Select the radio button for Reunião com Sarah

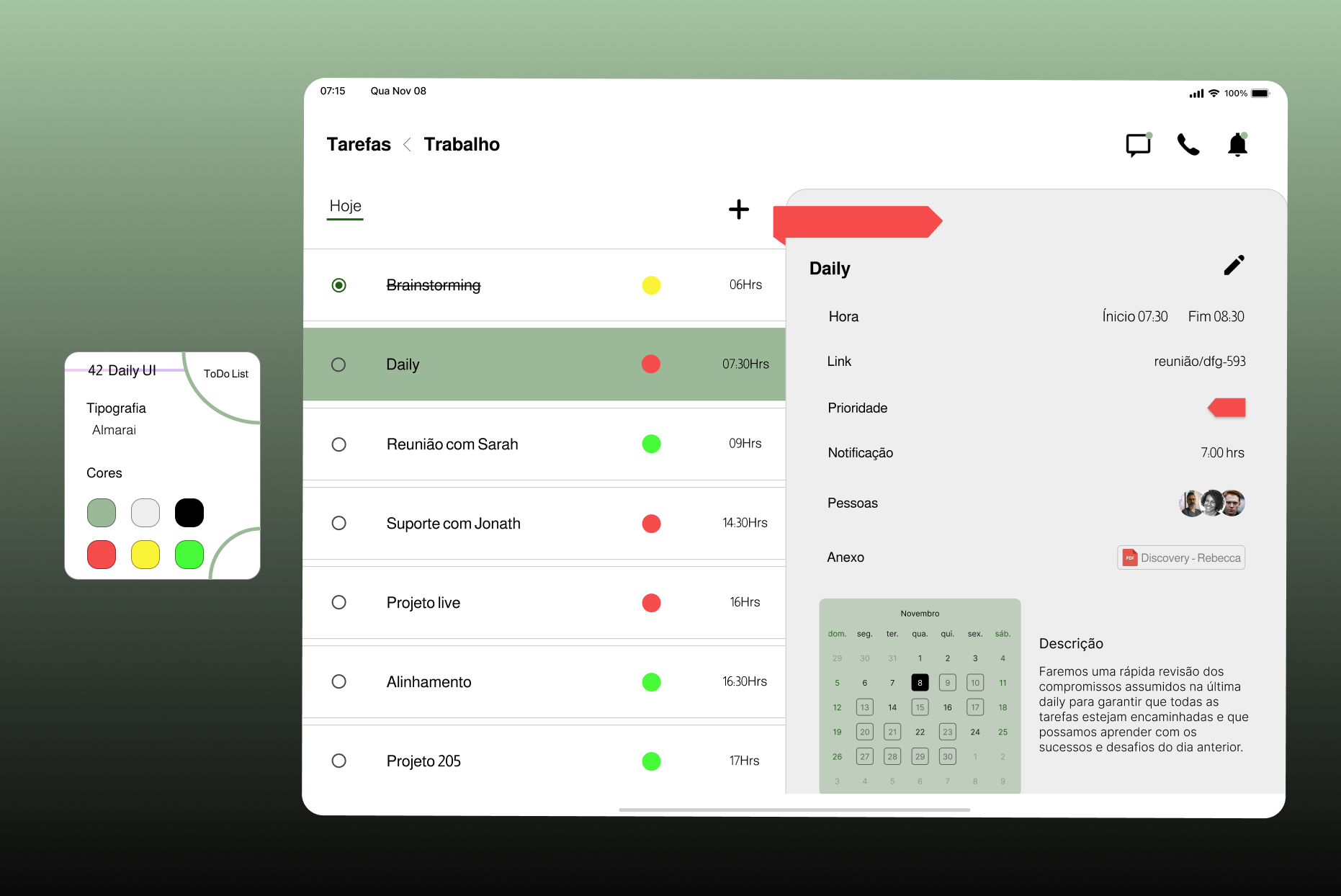click(338, 444)
